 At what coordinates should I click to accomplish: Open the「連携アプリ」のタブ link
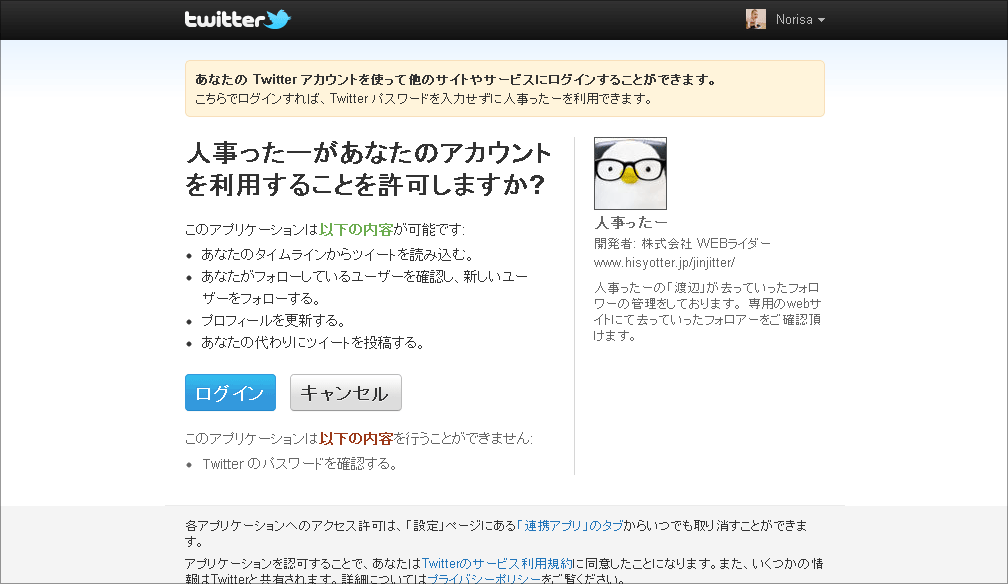click(x=570, y=525)
